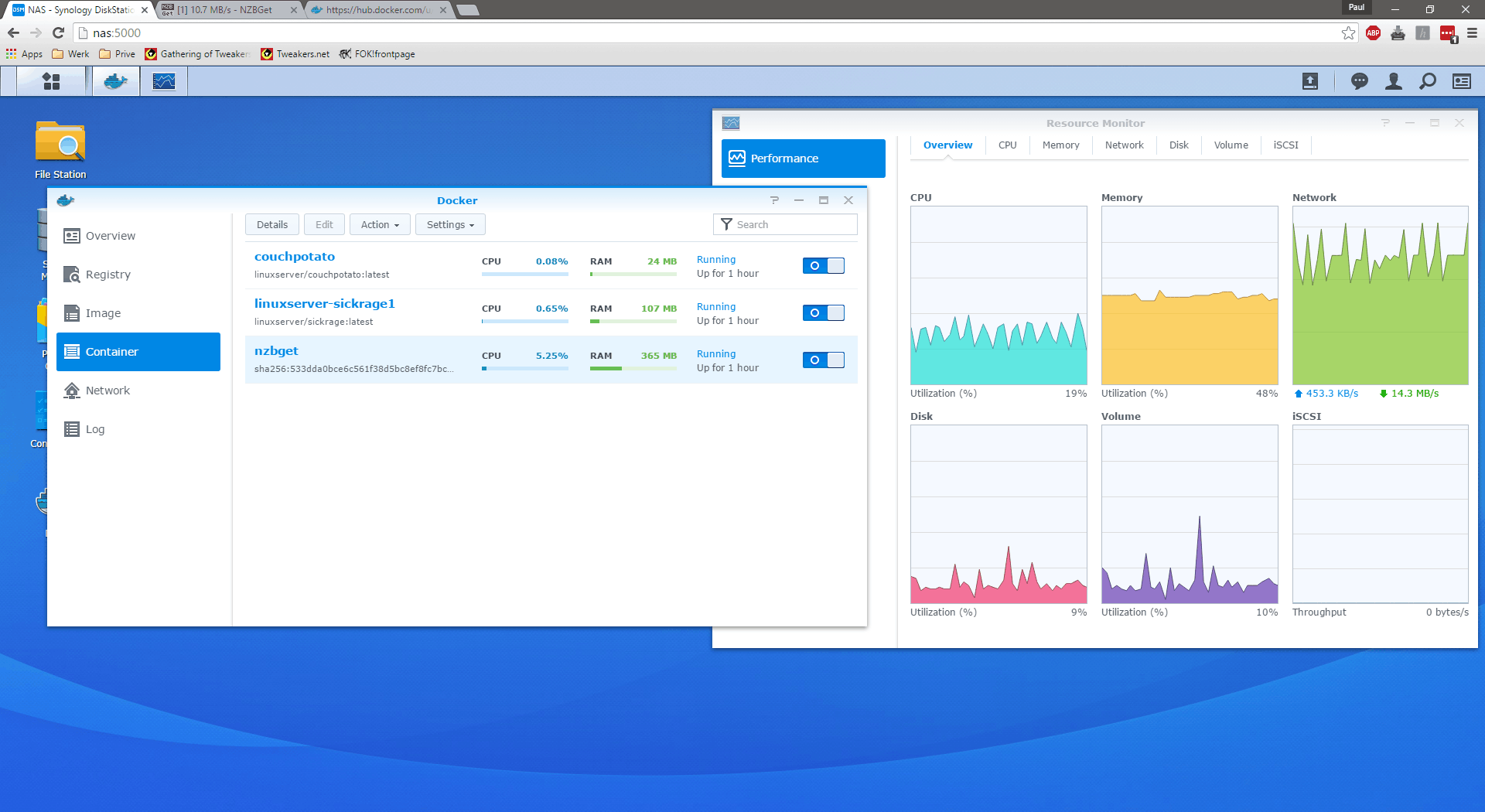
Task: Switch to Memory tab in Resource Monitor
Action: (x=1060, y=145)
